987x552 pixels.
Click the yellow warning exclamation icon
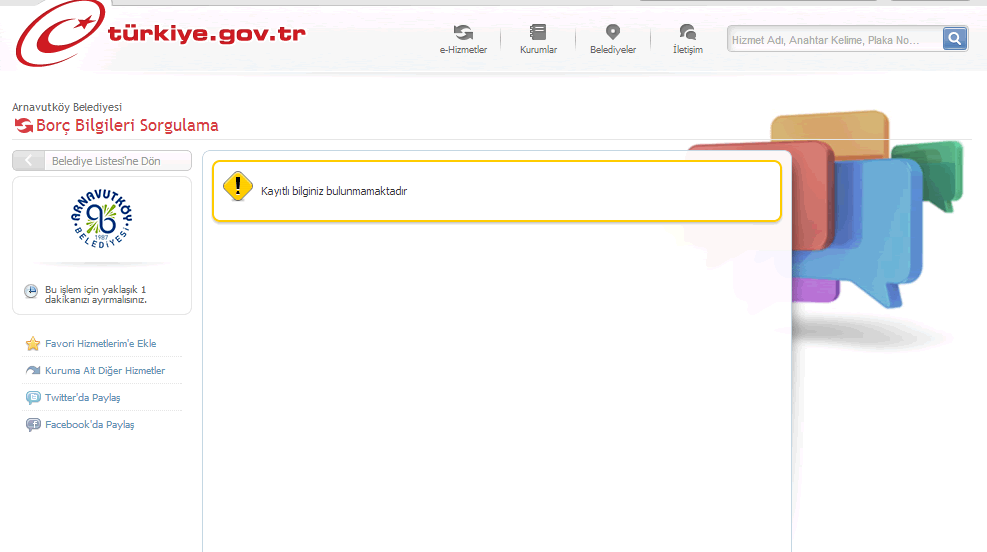pyautogui.click(x=238, y=187)
